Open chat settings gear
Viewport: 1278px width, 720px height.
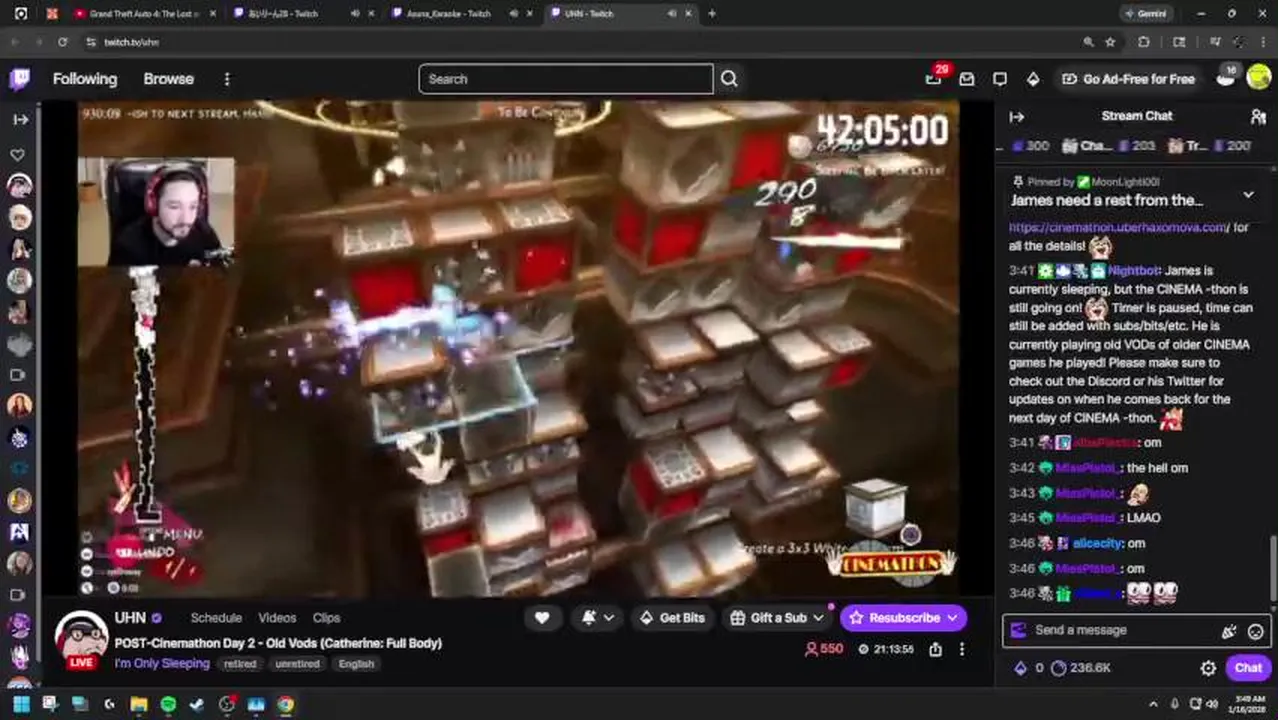click(1208, 668)
